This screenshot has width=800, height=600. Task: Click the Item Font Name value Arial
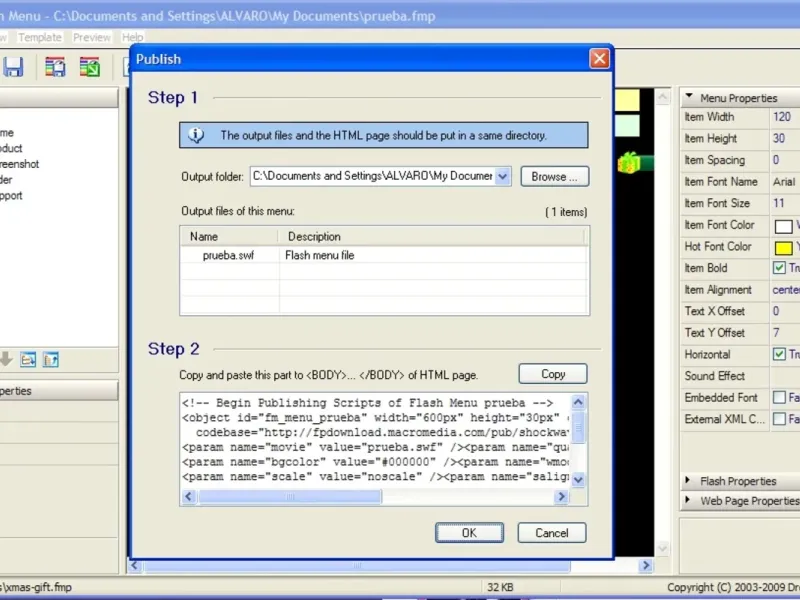coord(784,182)
